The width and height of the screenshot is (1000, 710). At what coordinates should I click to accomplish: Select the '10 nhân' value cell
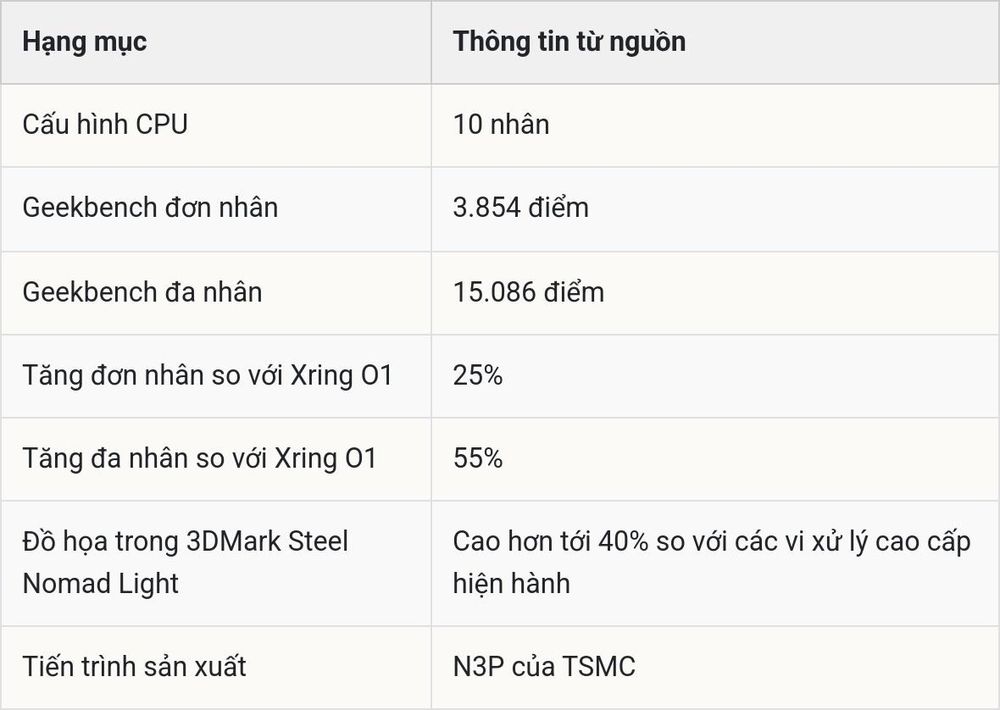715,125
